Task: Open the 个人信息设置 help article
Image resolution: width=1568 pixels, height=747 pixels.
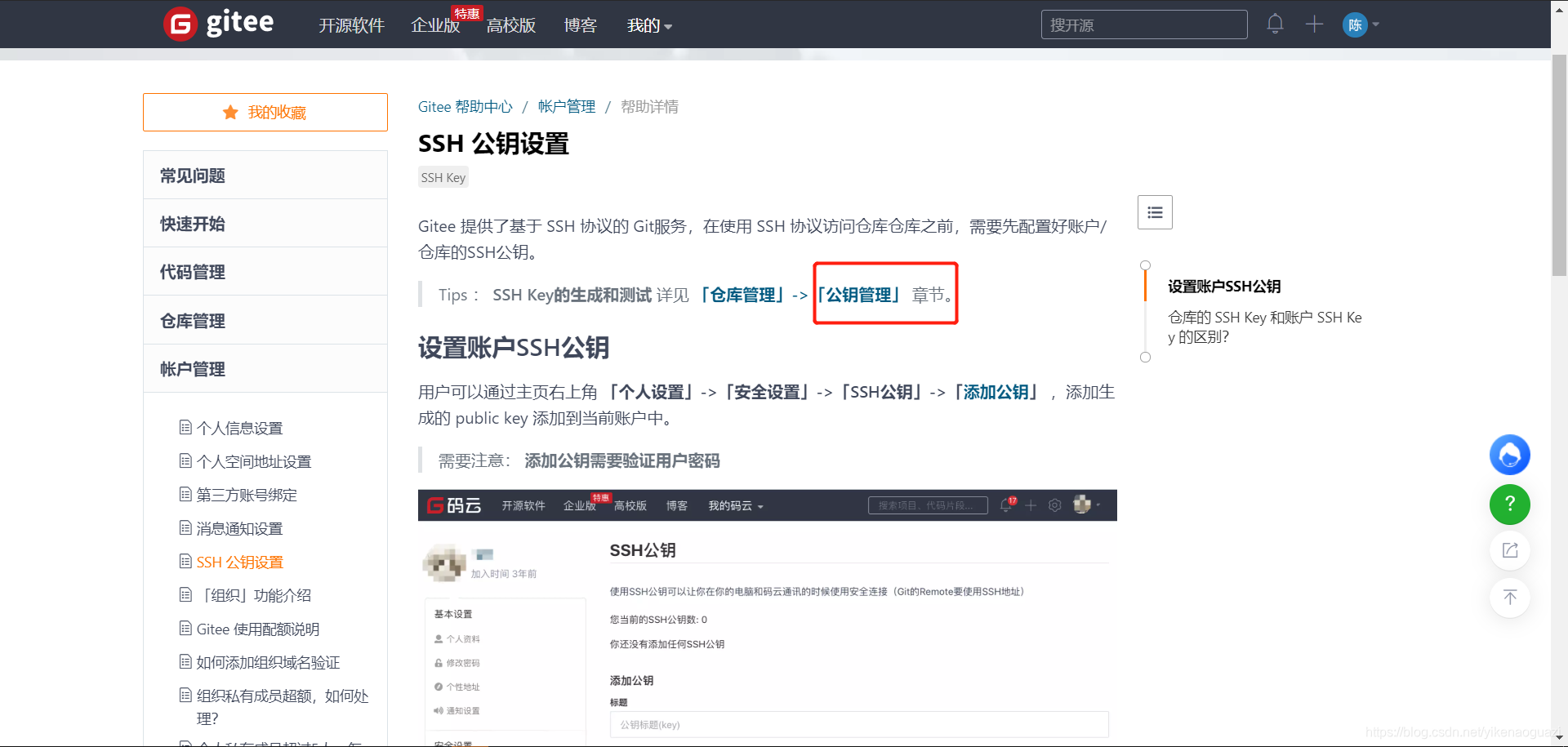Action: tap(239, 428)
